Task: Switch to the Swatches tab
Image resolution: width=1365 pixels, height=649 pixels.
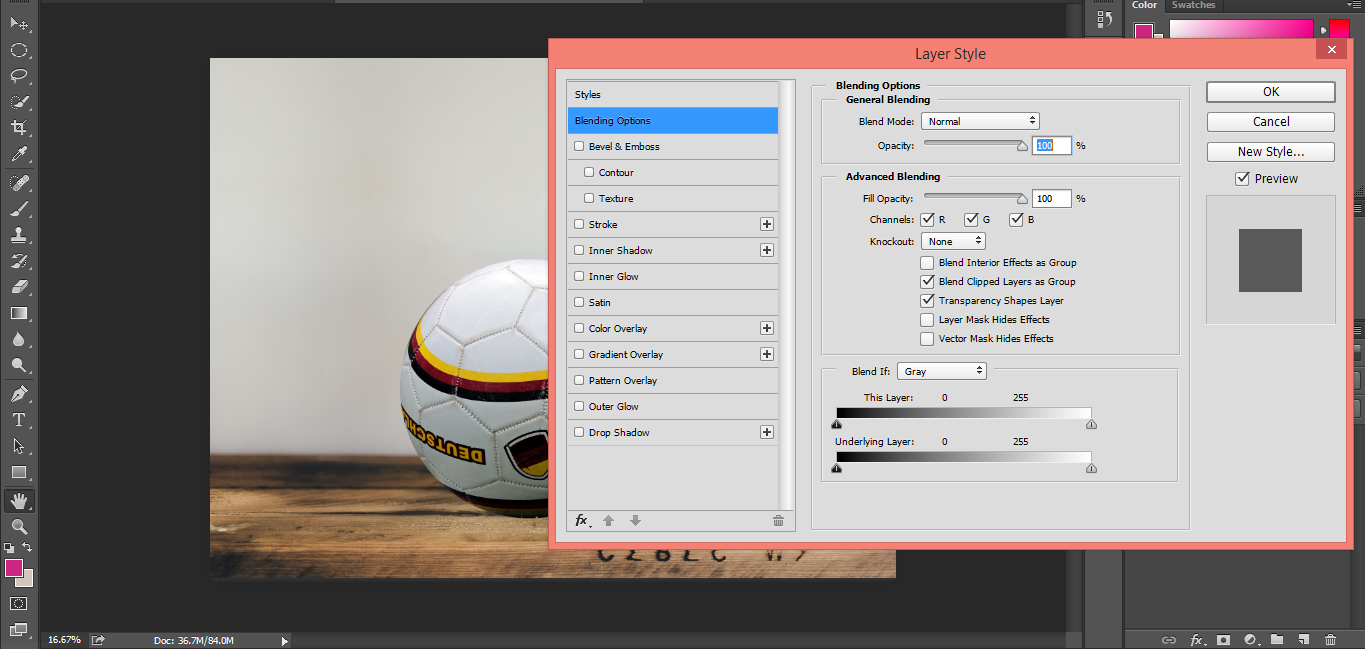Action: coord(1193,5)
